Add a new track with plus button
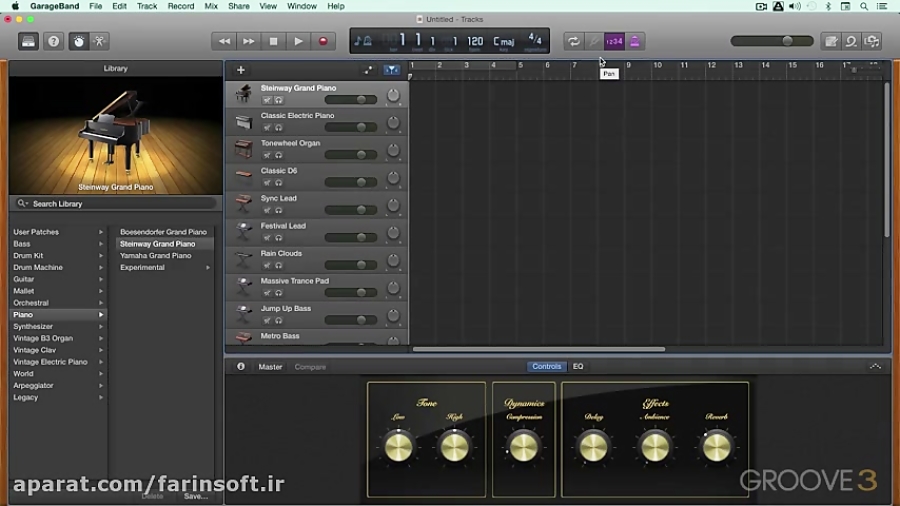The width and height of the screenshot is (900, 506). click(240, 70)
